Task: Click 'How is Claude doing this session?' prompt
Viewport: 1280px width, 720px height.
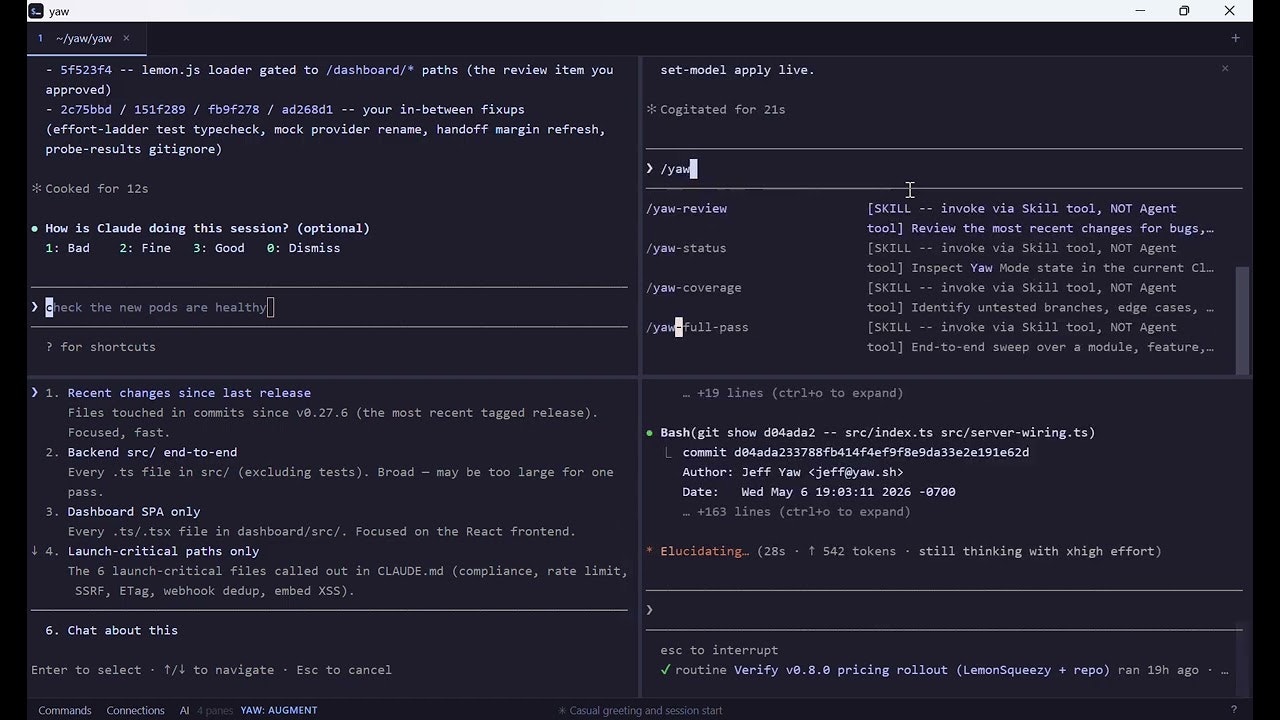Action: click(x=207, y=228)
